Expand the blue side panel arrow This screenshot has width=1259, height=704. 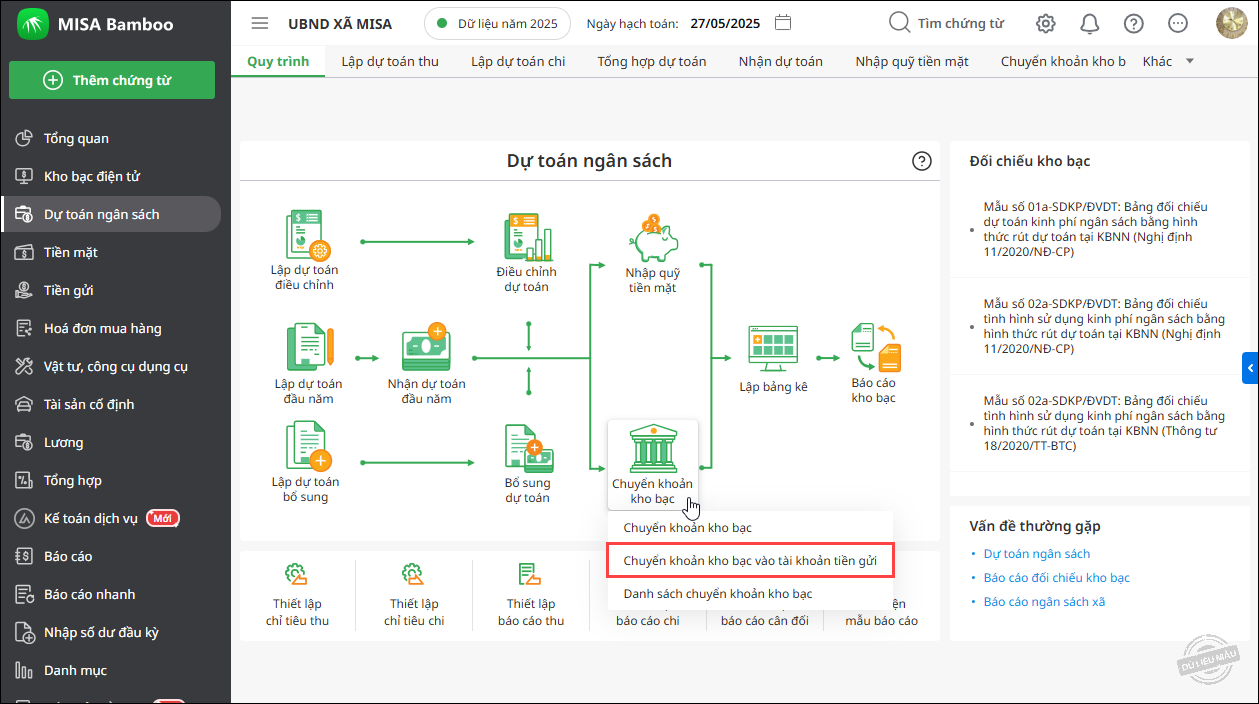click(x=1250, y=368)
